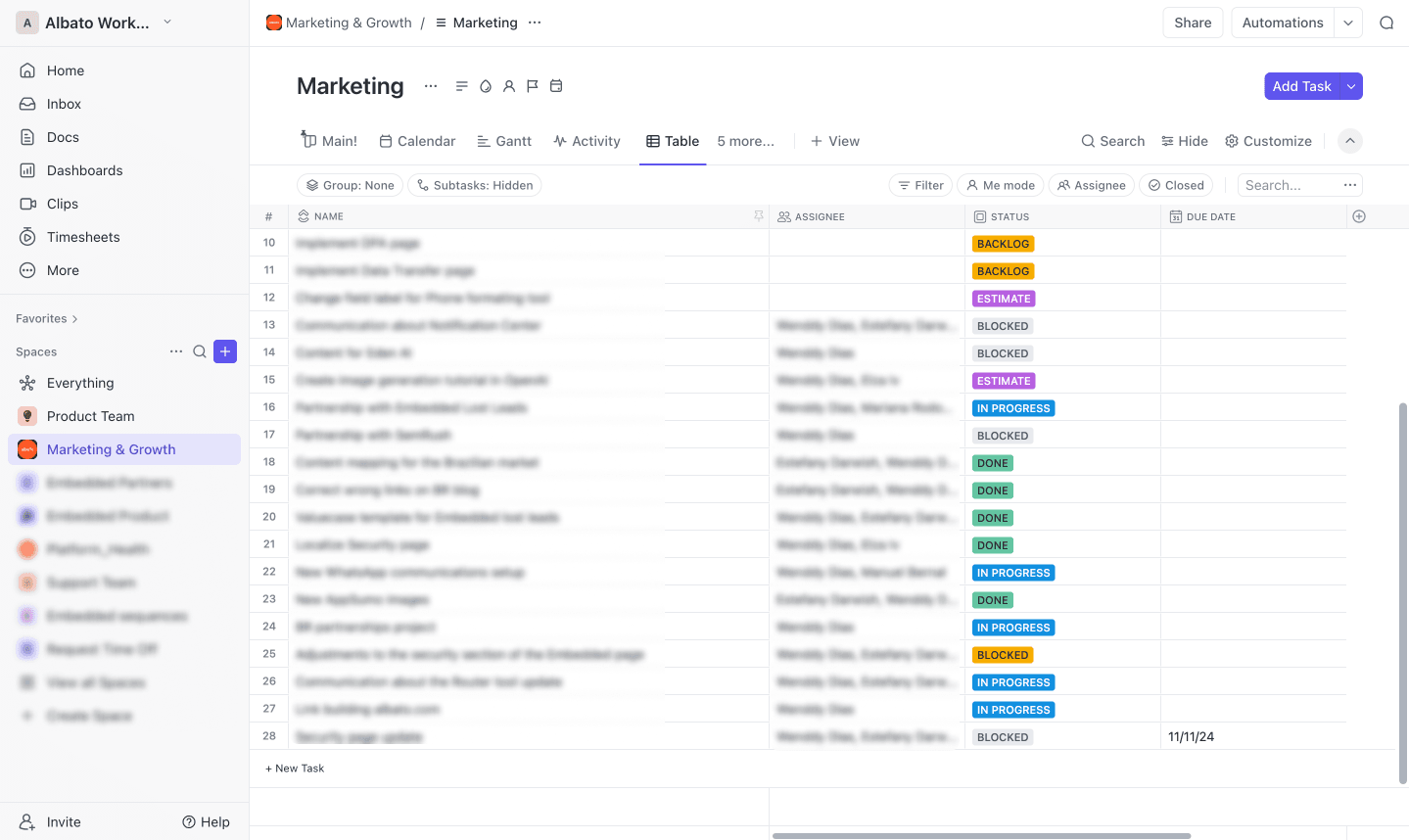Open the Calendar view tab
The width and height of the screenshot is (1409, 840).
pos(418,141)
